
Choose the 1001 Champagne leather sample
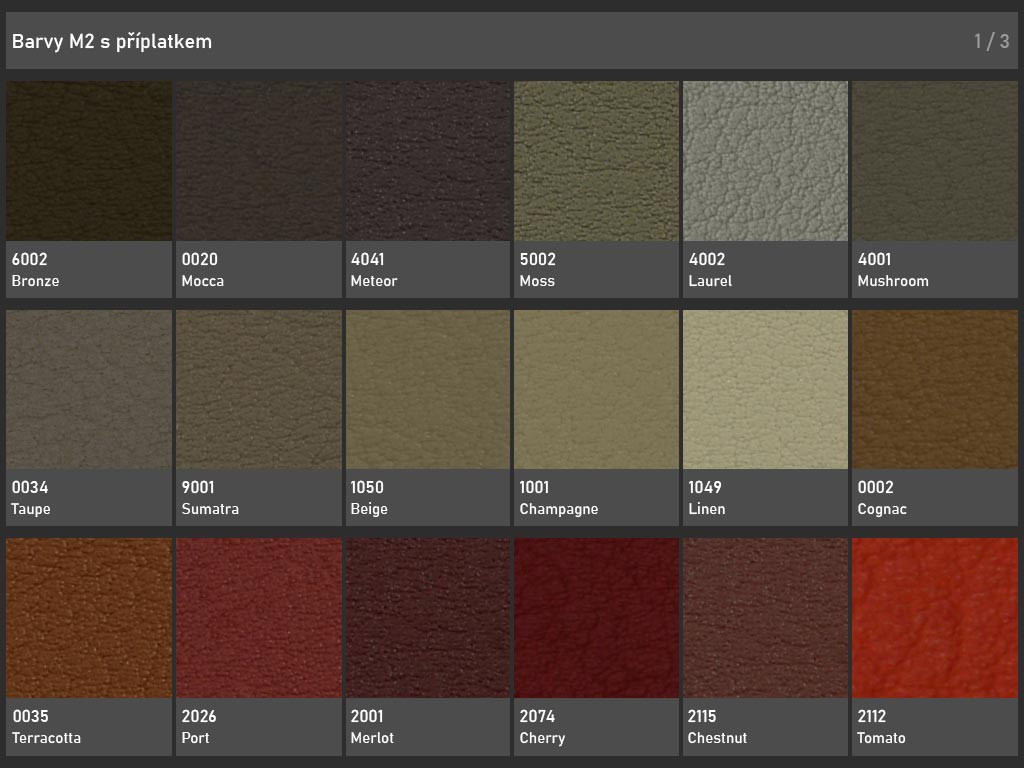596,390
